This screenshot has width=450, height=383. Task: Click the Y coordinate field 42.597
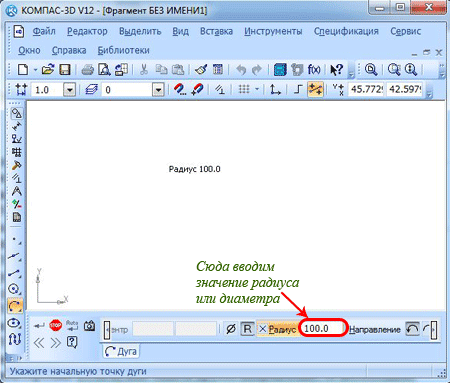click(x=404, y=89)
